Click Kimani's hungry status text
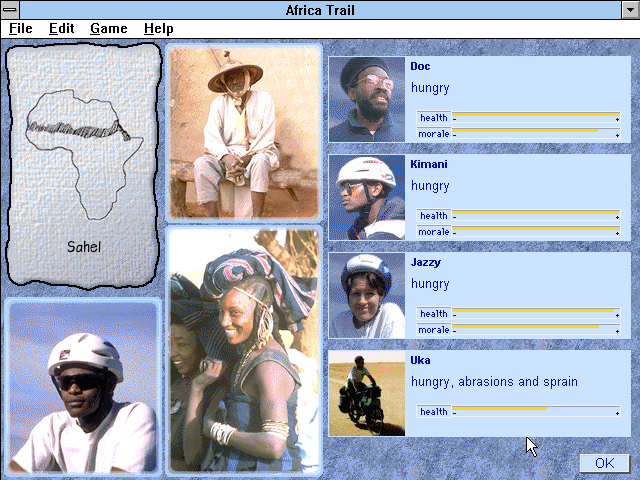 pyautogui.click(x=430, y=186)
